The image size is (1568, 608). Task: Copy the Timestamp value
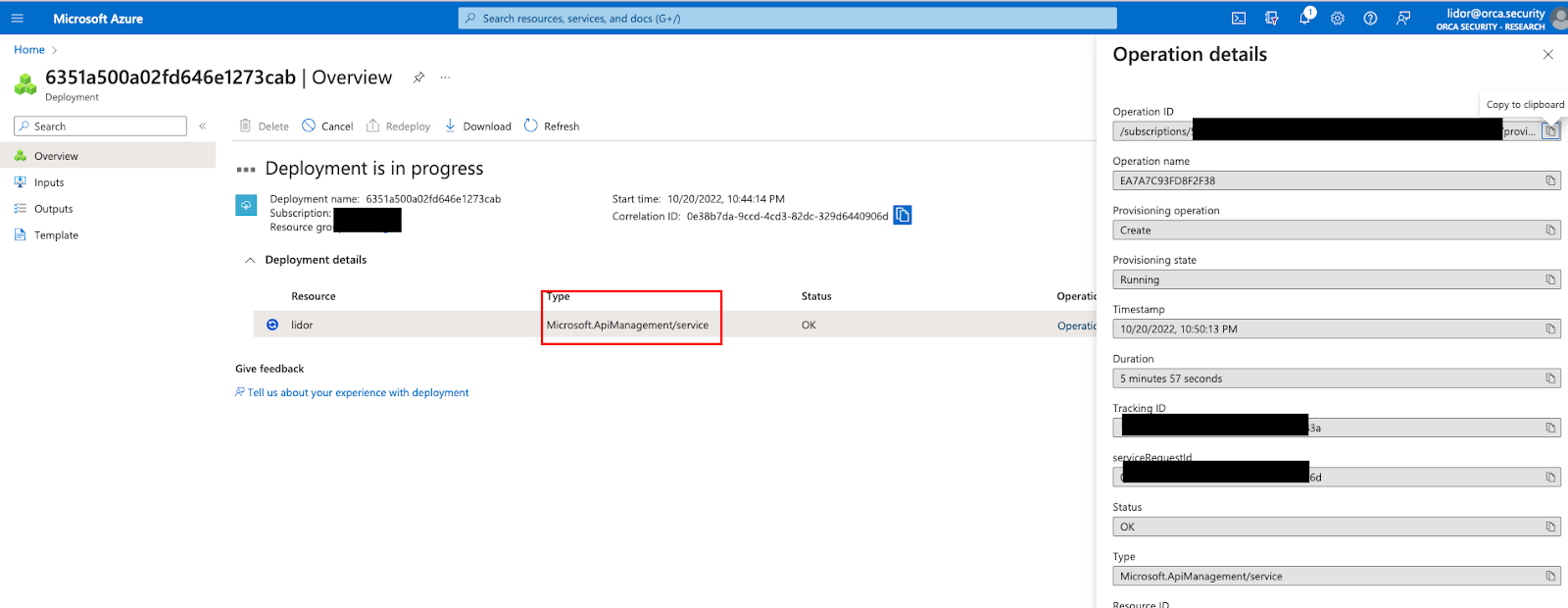click(x=1550, y=329)
